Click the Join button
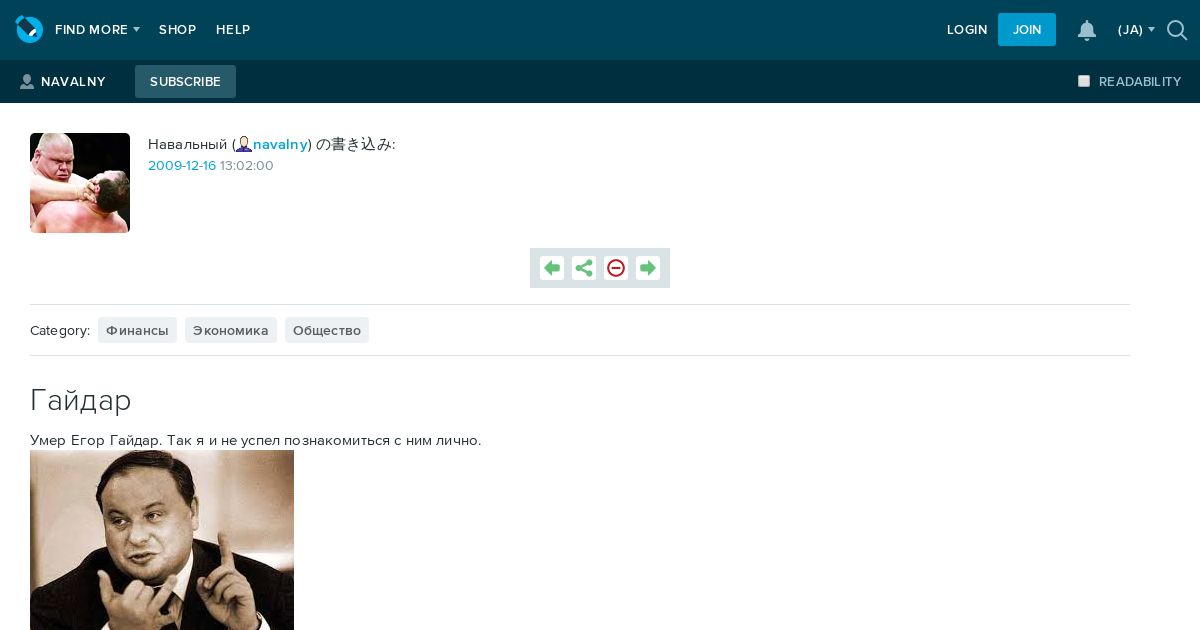 pyautogui.click(x=1027, y=30)
